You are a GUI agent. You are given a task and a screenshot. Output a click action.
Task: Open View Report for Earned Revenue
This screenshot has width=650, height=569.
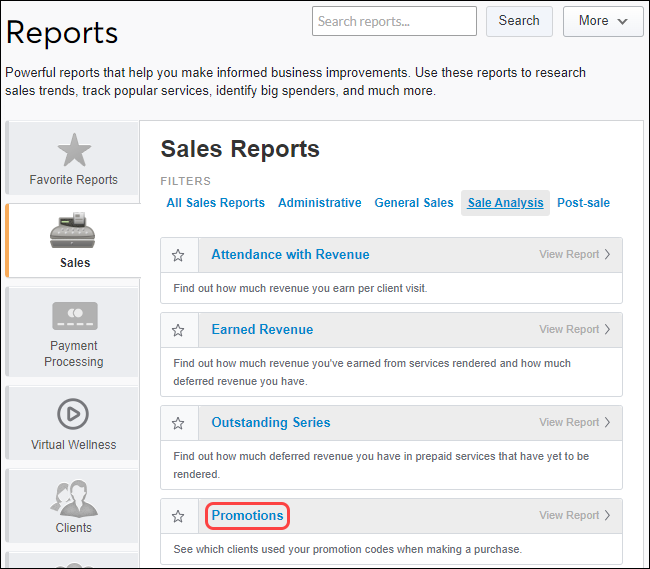click(x=574, y=330)
